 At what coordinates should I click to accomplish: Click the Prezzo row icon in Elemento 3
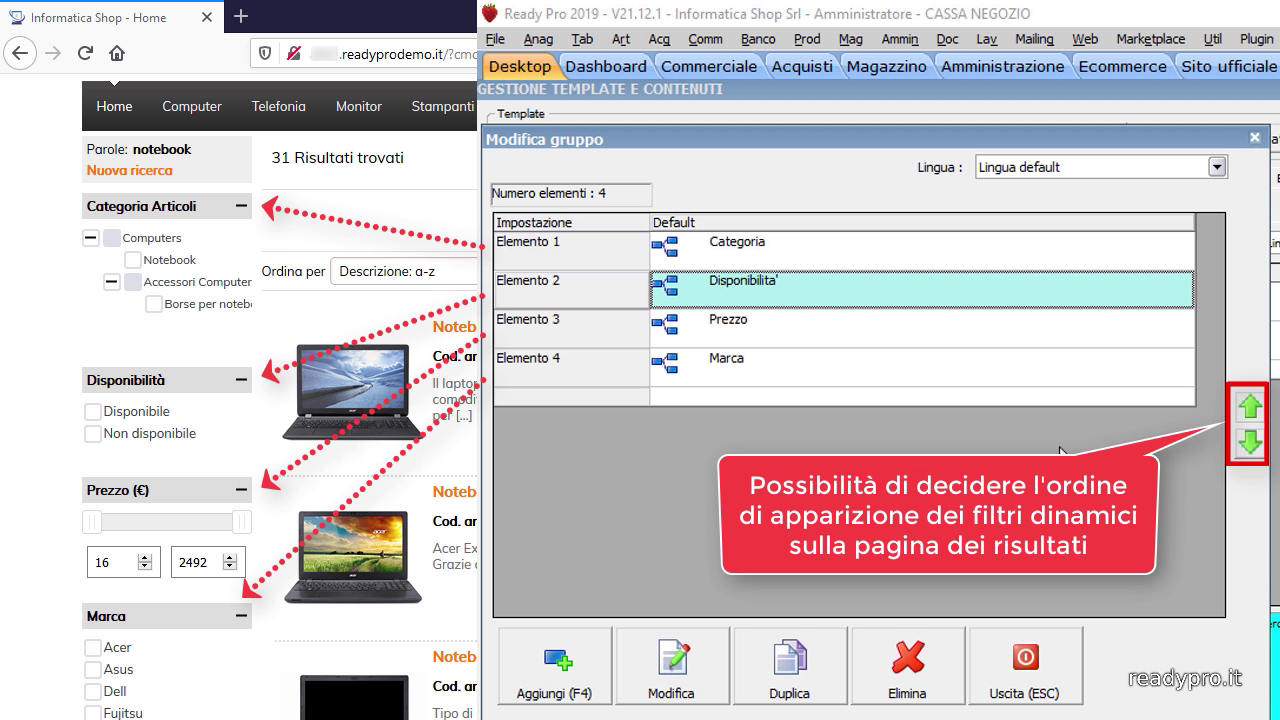click(x=665, y=324)
